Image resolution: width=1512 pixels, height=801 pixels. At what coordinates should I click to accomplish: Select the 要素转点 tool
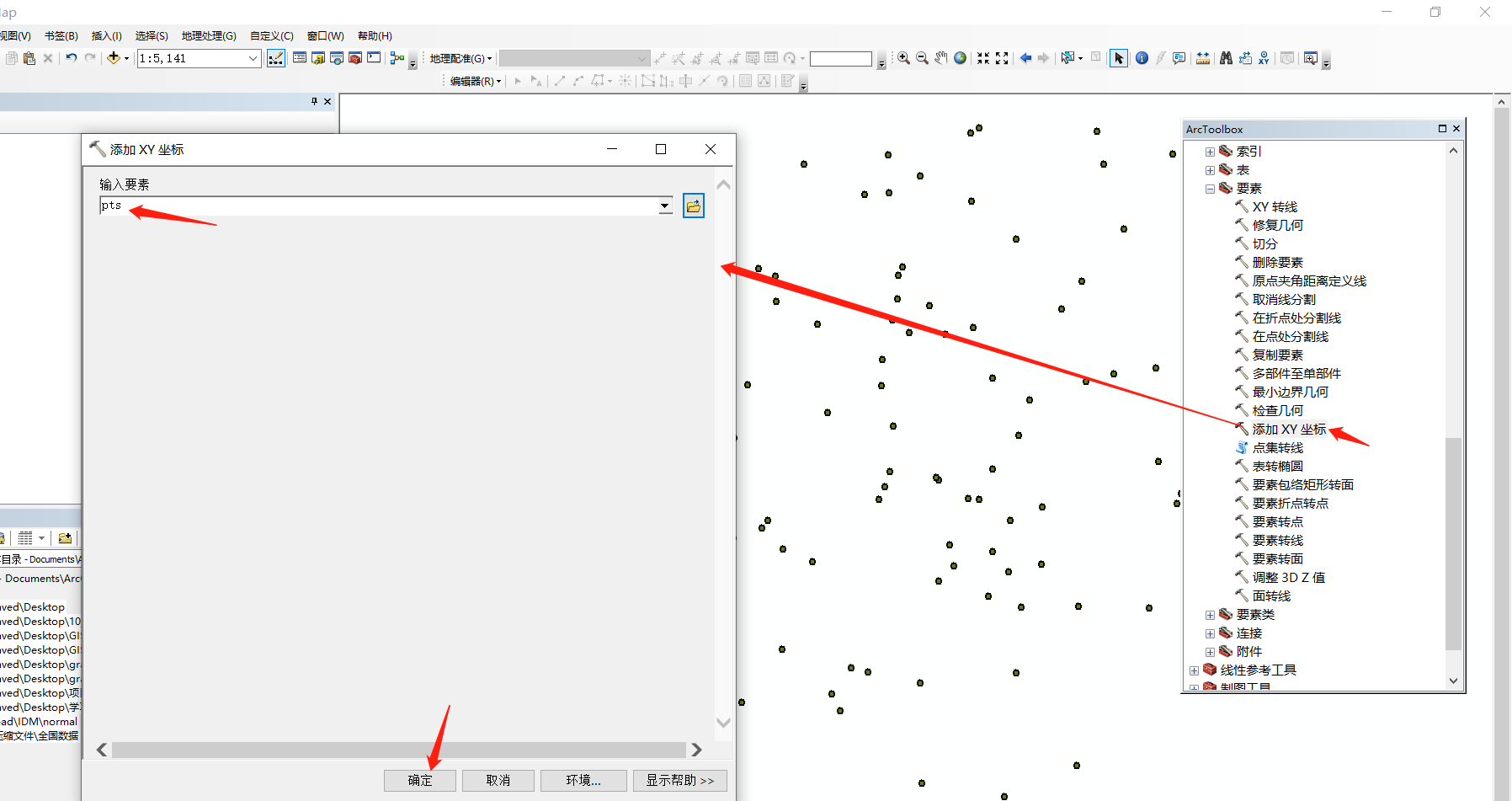pyautogui.click(x=1277, y=522)
